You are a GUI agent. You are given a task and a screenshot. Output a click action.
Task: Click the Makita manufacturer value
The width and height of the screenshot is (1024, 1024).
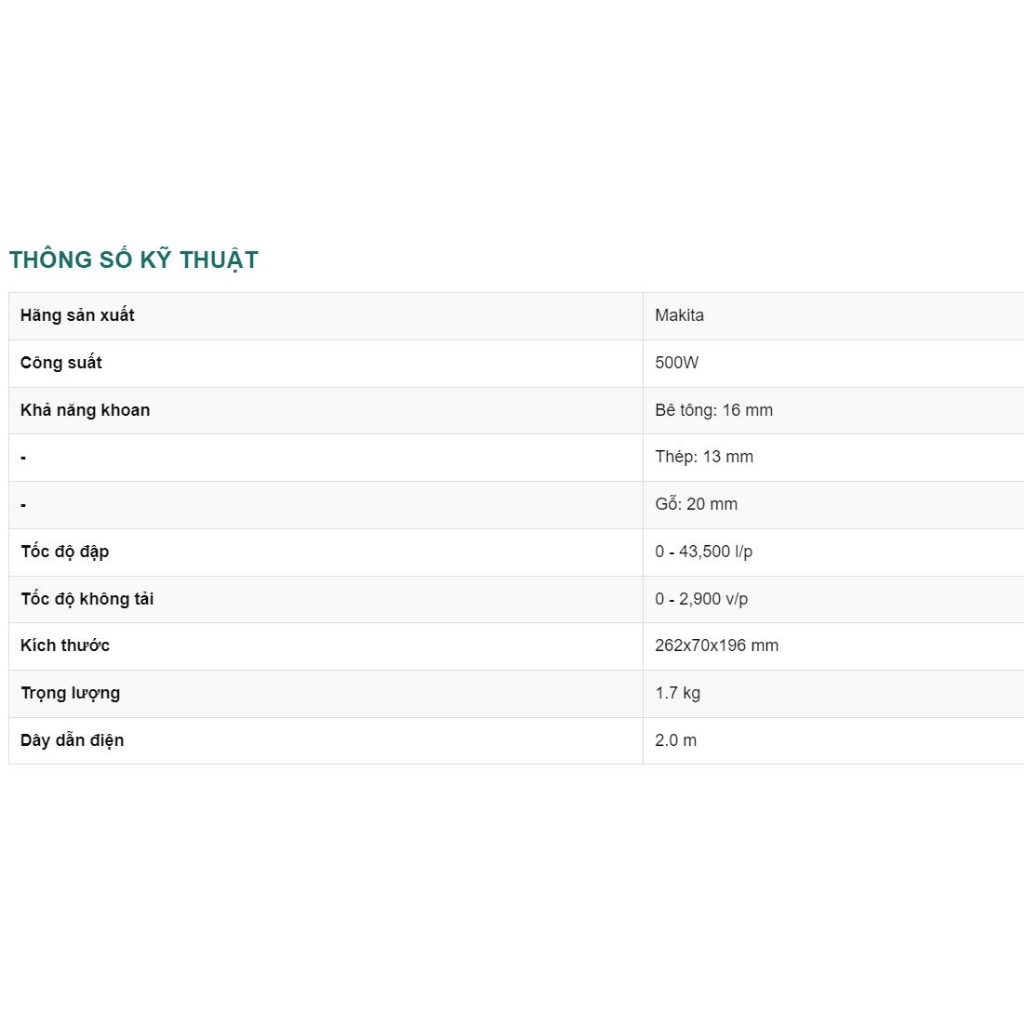tap(679, 316)
